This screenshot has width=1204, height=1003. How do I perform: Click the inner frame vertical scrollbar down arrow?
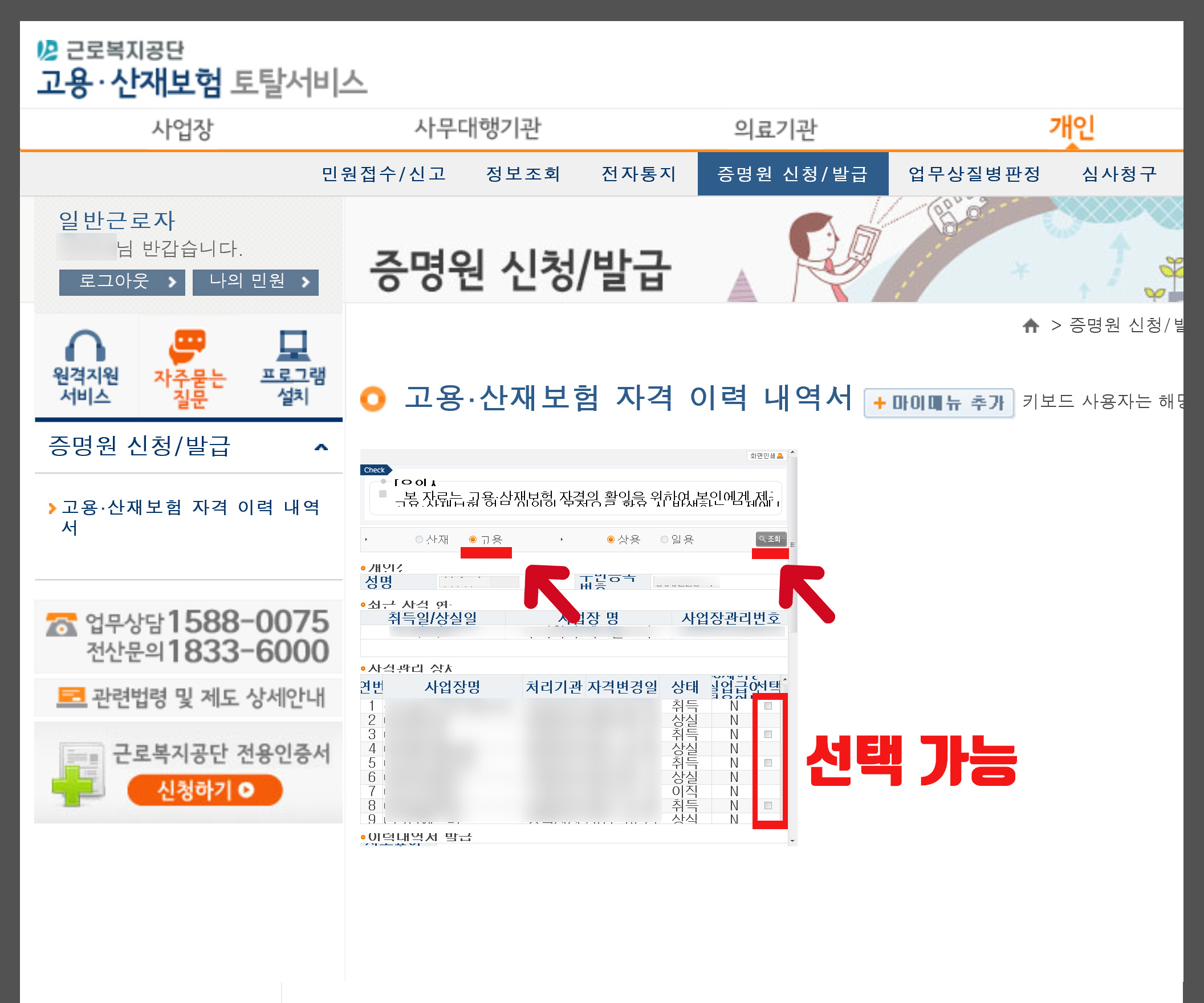coord(792,841)
